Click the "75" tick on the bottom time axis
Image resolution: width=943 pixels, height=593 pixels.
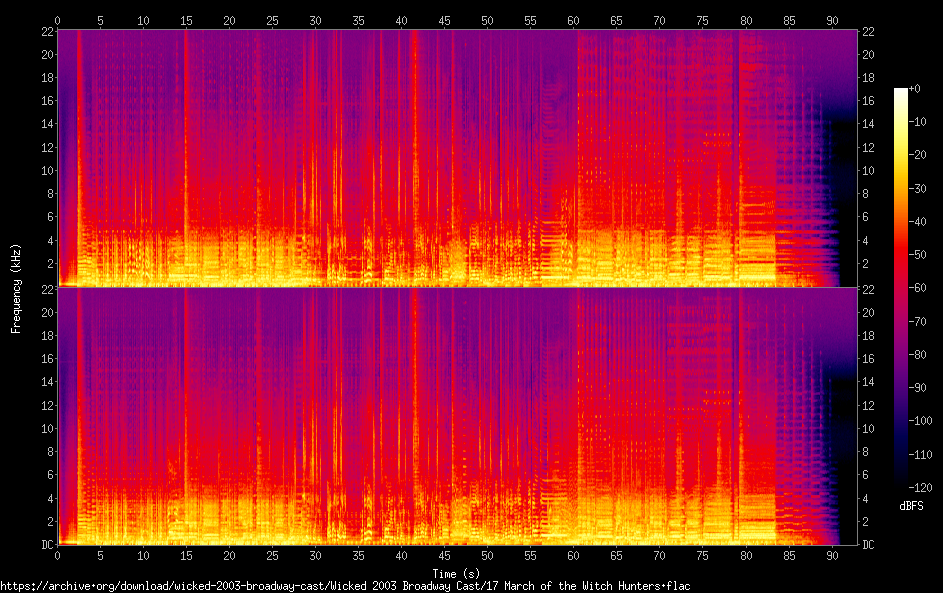703,556
